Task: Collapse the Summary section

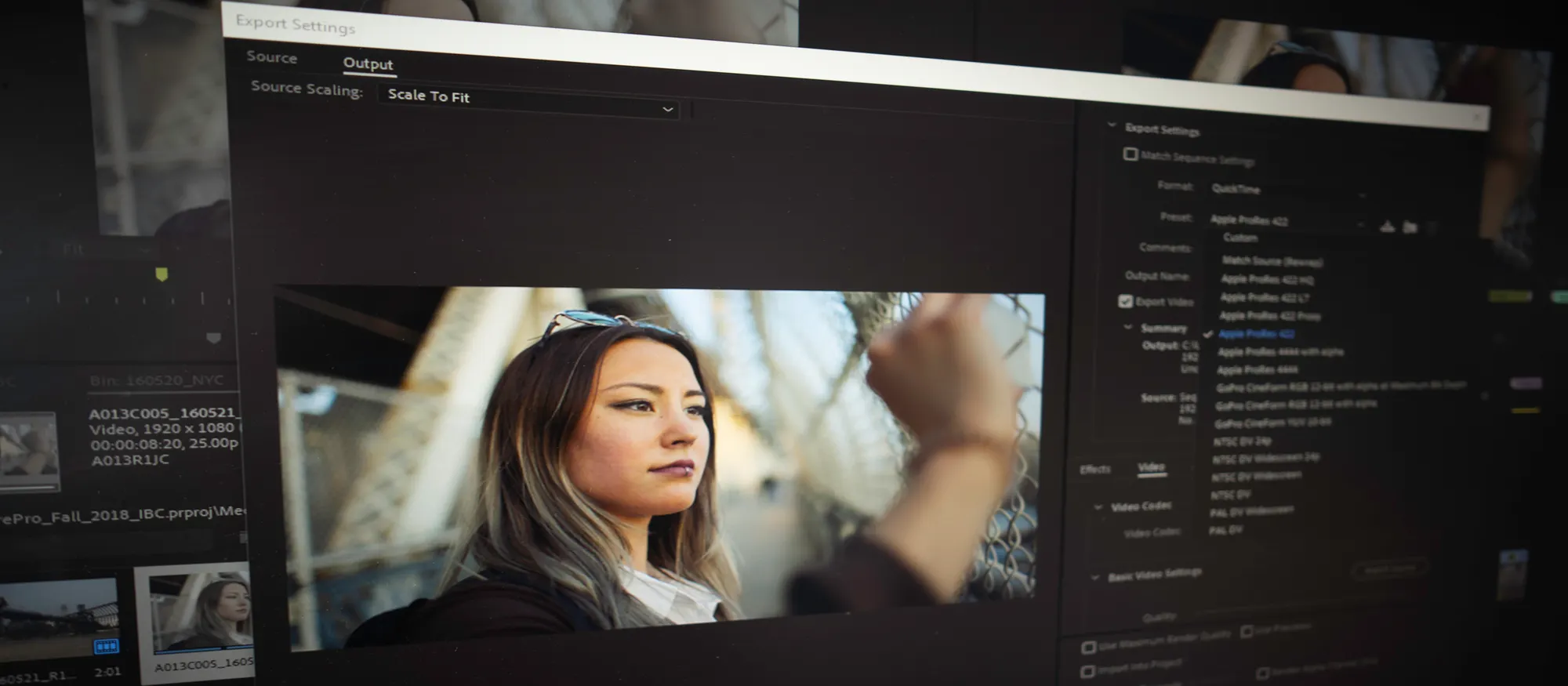Action: point(1127,326)
